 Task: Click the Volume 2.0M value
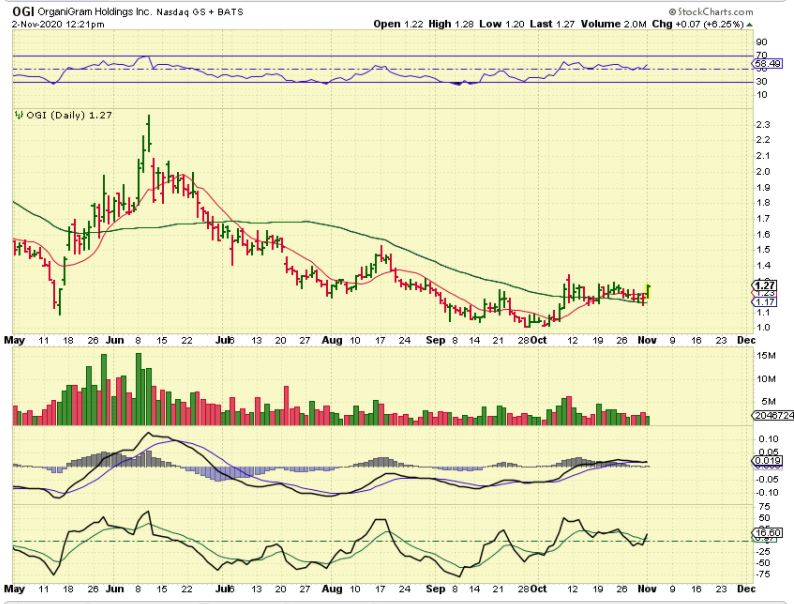pos(613,24)
